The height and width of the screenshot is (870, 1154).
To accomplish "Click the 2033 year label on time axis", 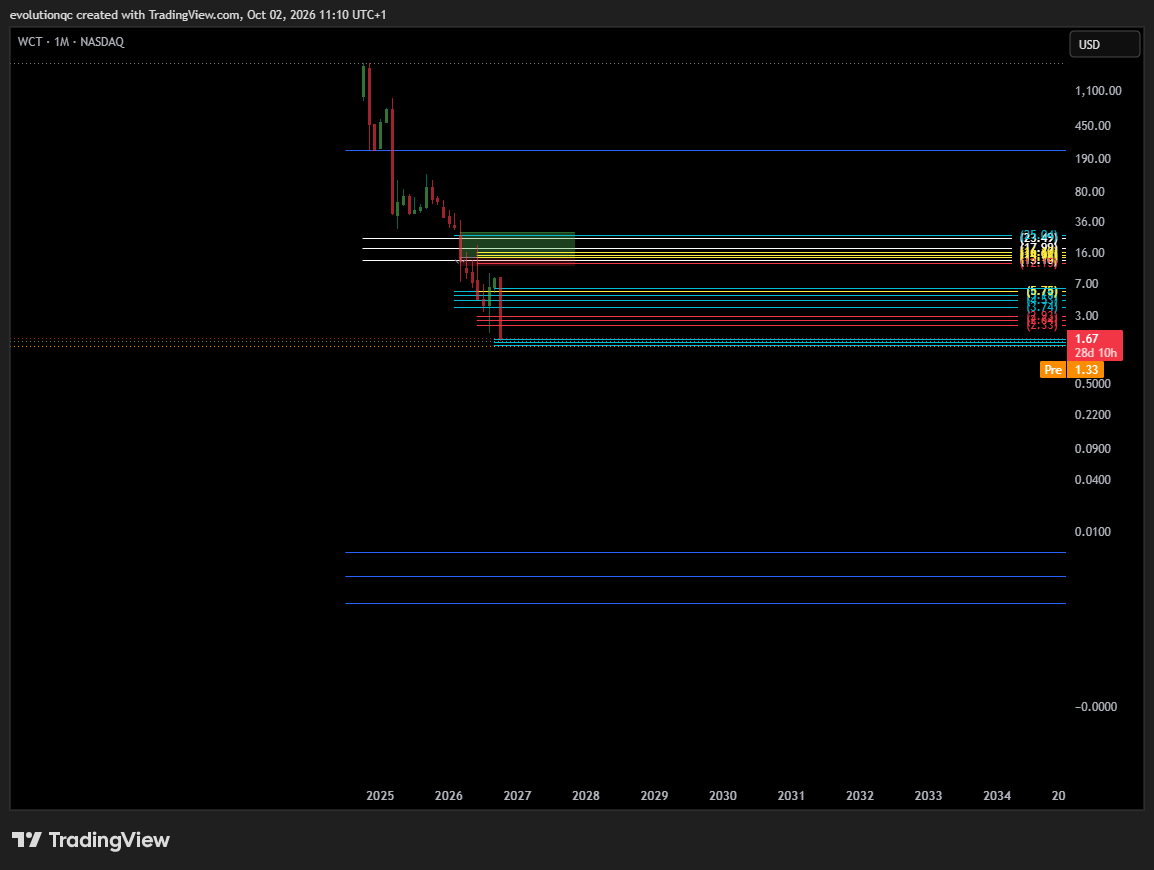I will pos(929,796).
